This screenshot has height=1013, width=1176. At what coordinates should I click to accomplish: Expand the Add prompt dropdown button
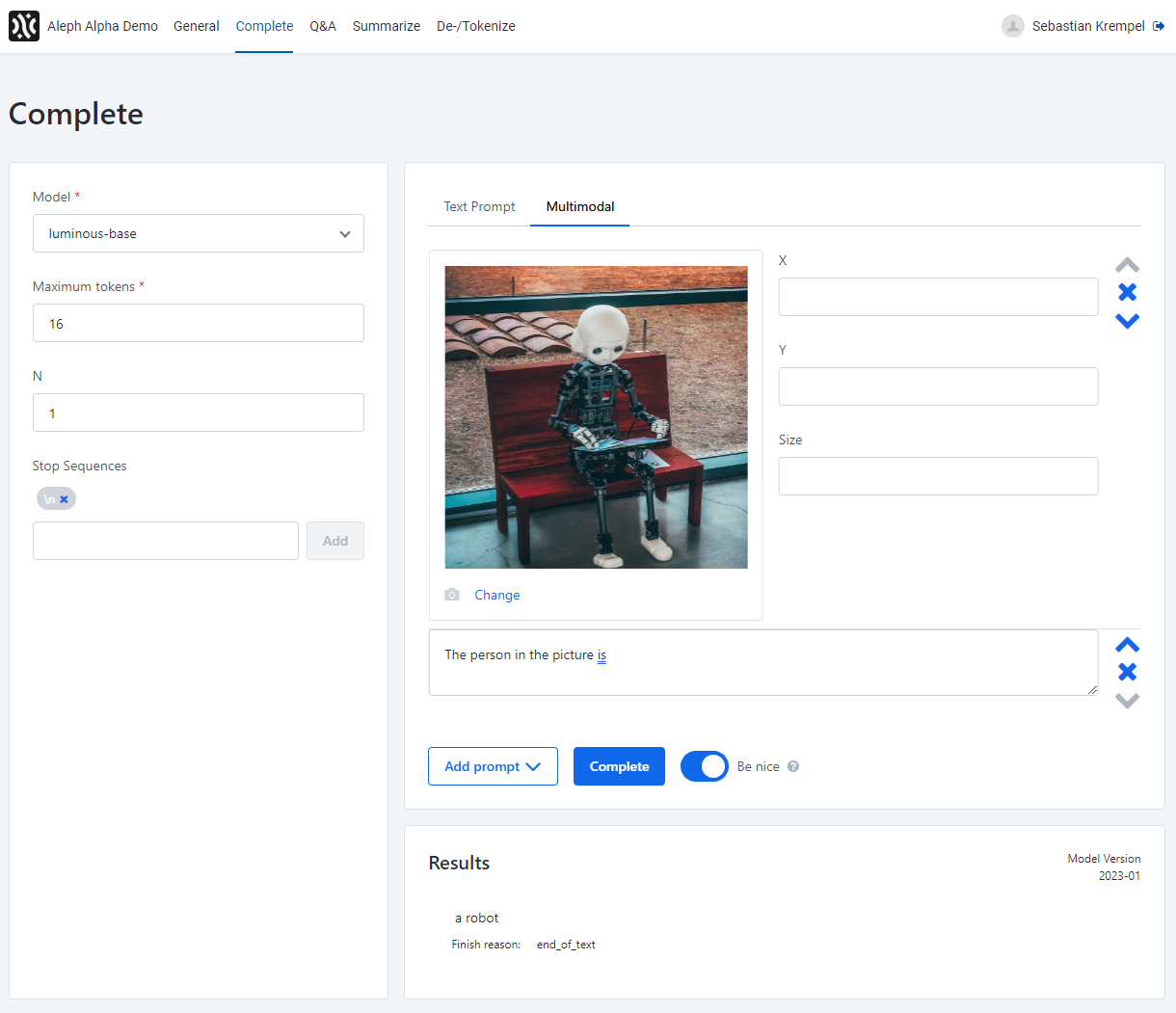(493, 766)
